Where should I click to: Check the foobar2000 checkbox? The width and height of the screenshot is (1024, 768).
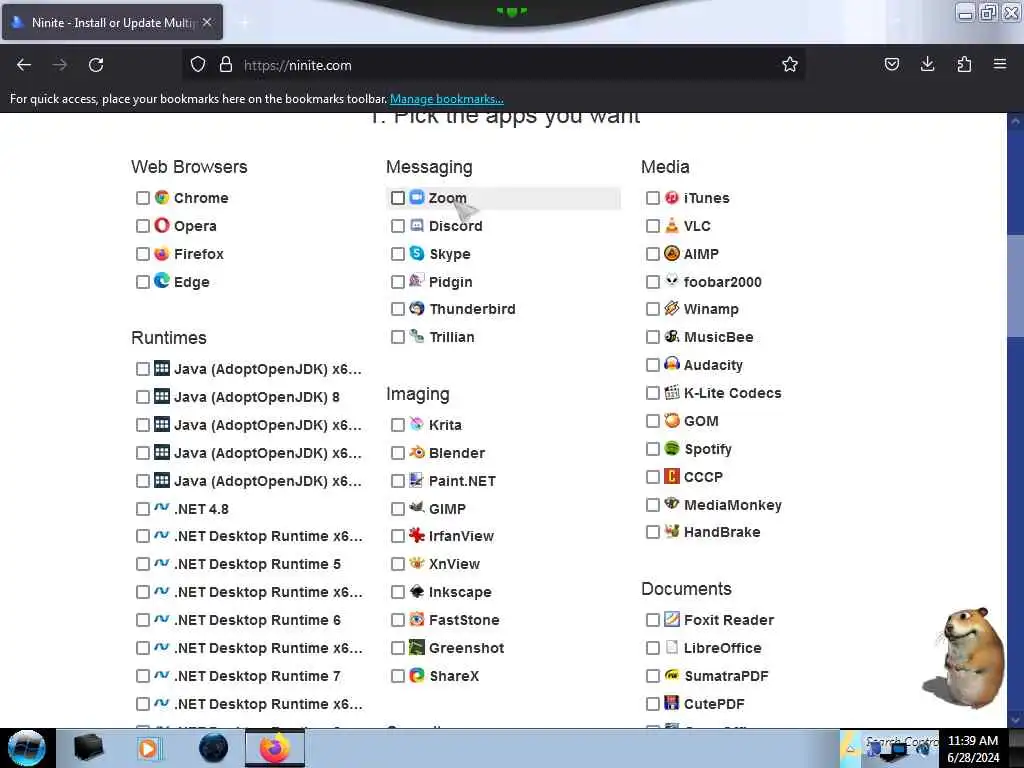[652, 282]
